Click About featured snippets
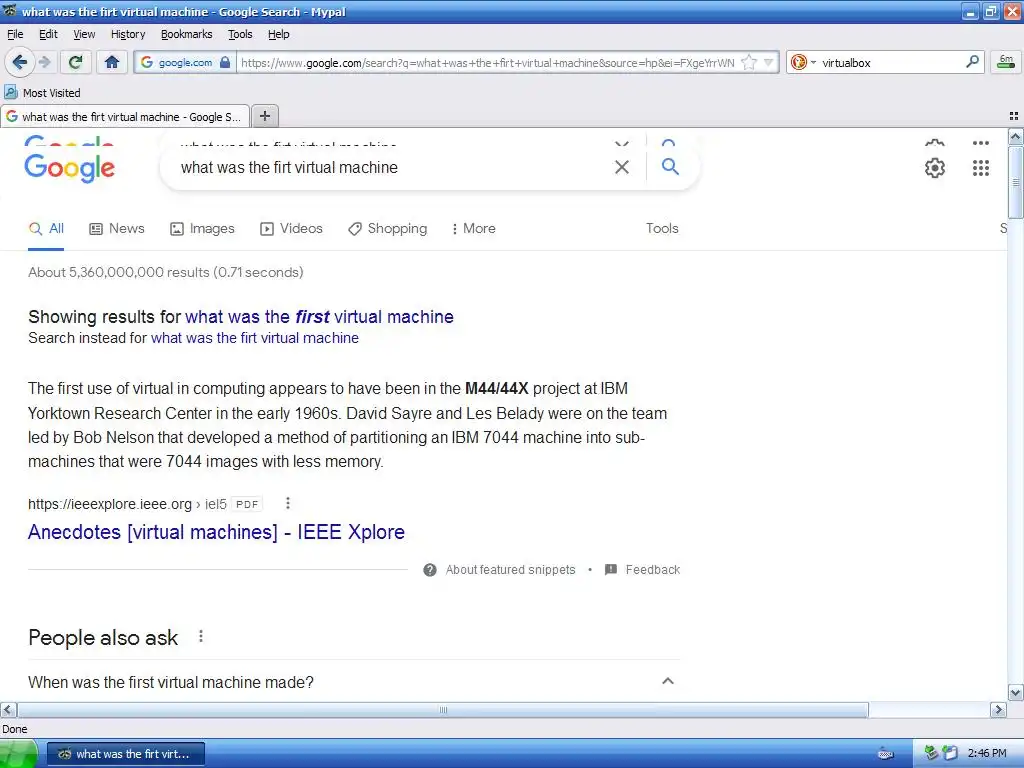 500,570
